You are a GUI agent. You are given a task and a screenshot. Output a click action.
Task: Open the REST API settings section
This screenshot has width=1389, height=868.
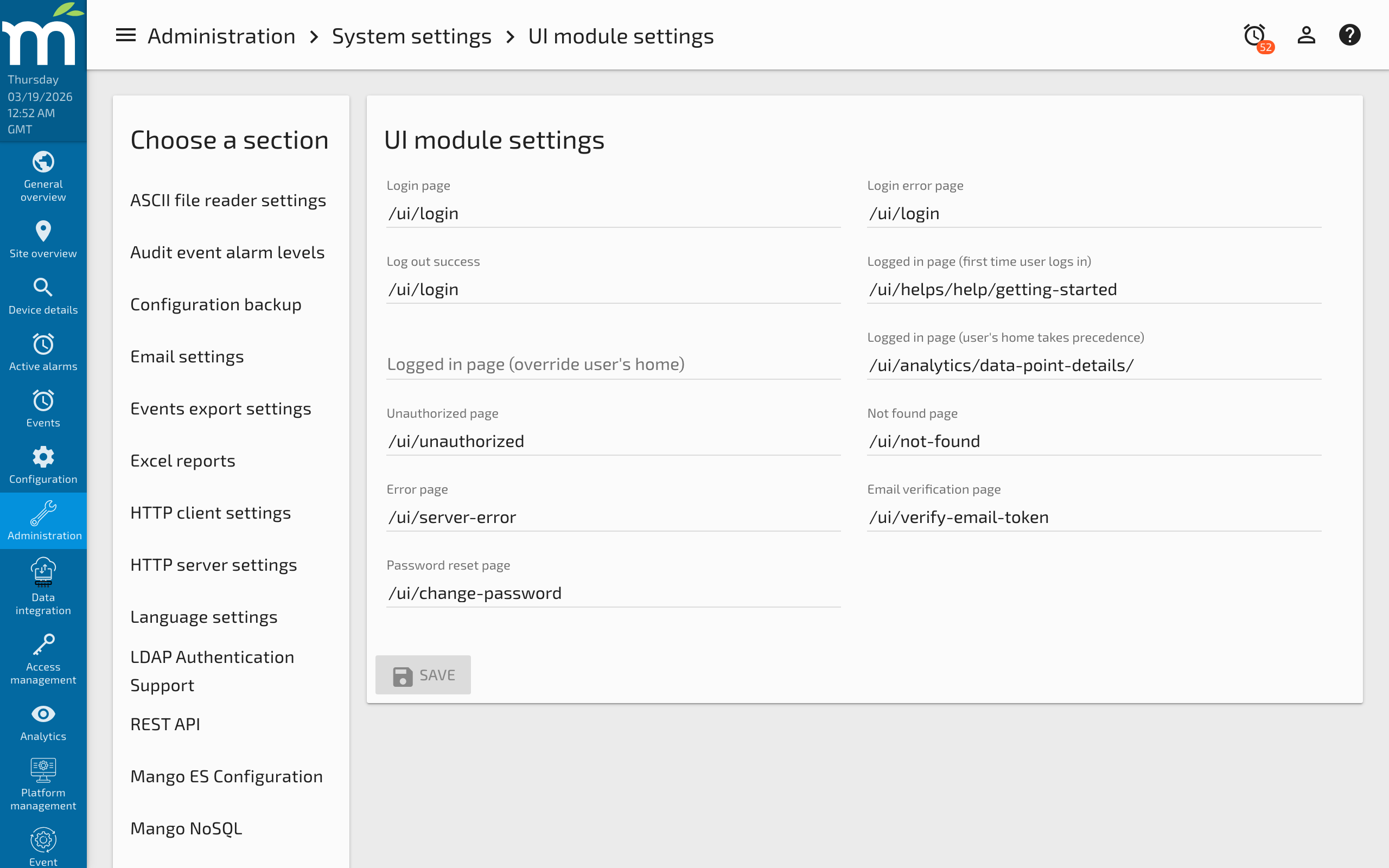pyautogui.click(x=165, y=723)
